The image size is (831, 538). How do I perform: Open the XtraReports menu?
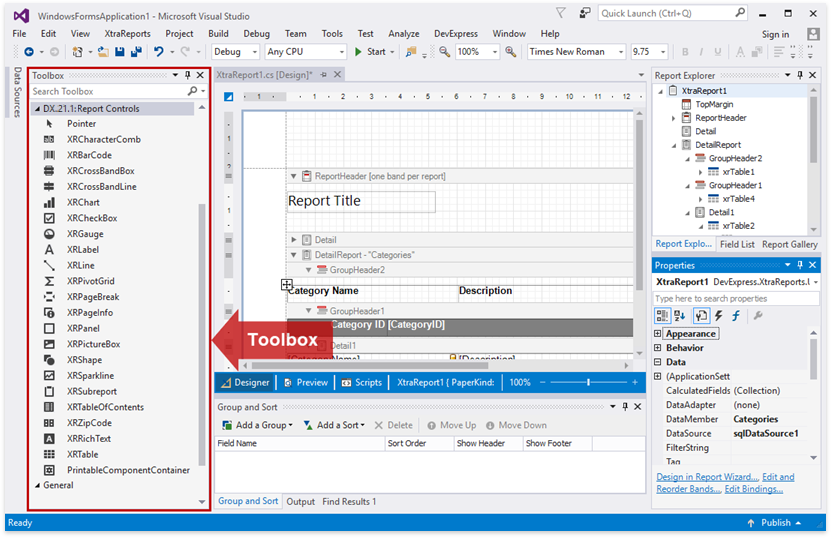pos(127,34)
